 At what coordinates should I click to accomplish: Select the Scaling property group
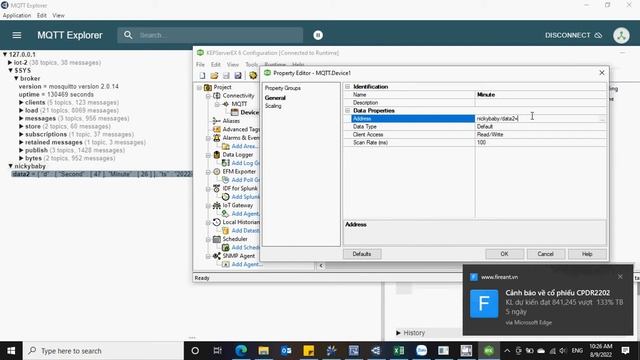[273, 106]
